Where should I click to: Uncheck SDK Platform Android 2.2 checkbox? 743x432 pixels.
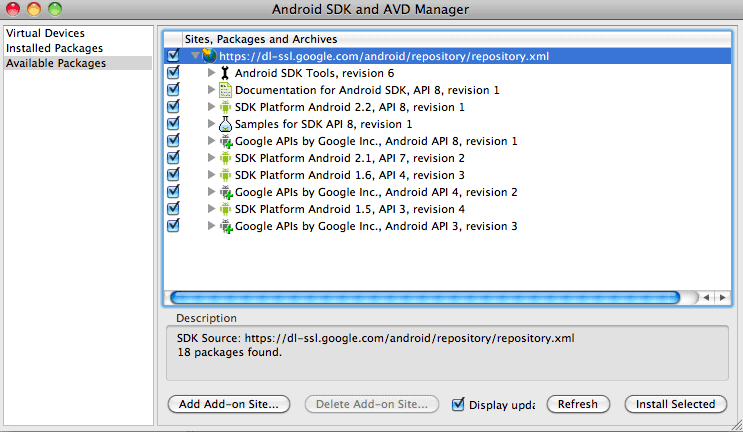pos(173,106)
